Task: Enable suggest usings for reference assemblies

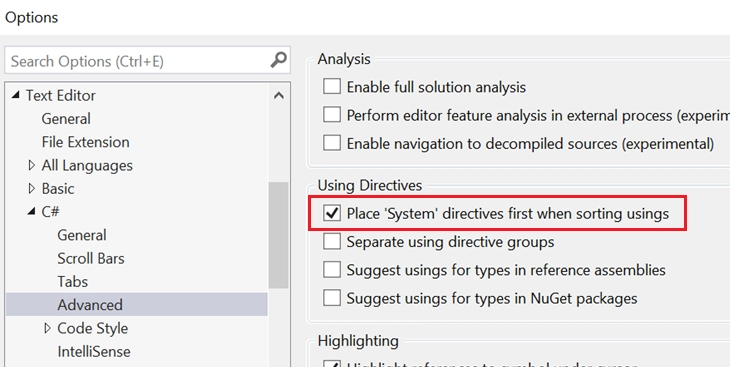Action: pyautogui.click(x=331, y=270)
